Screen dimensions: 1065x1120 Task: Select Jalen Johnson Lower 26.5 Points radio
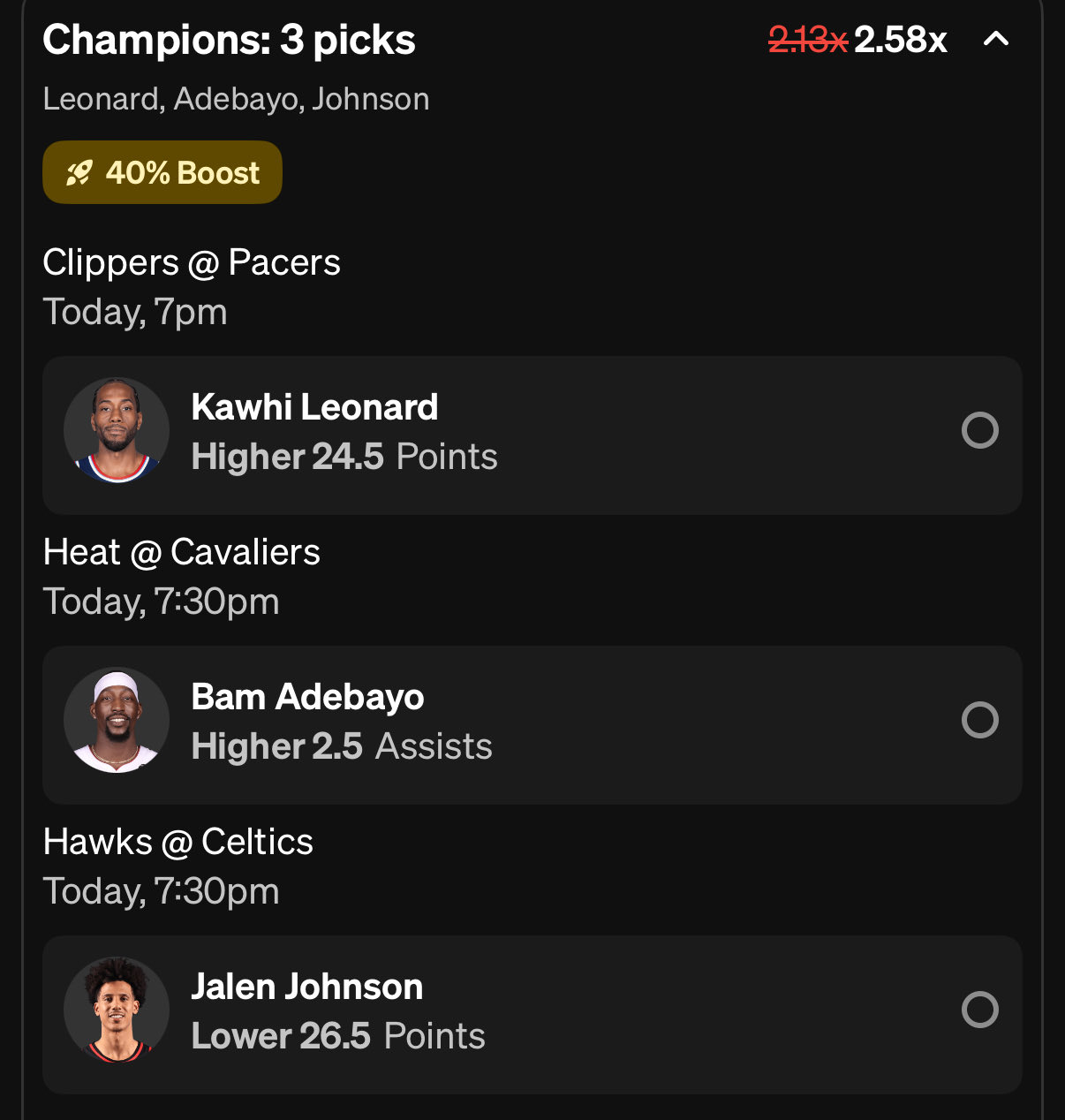coord(979,1010)
